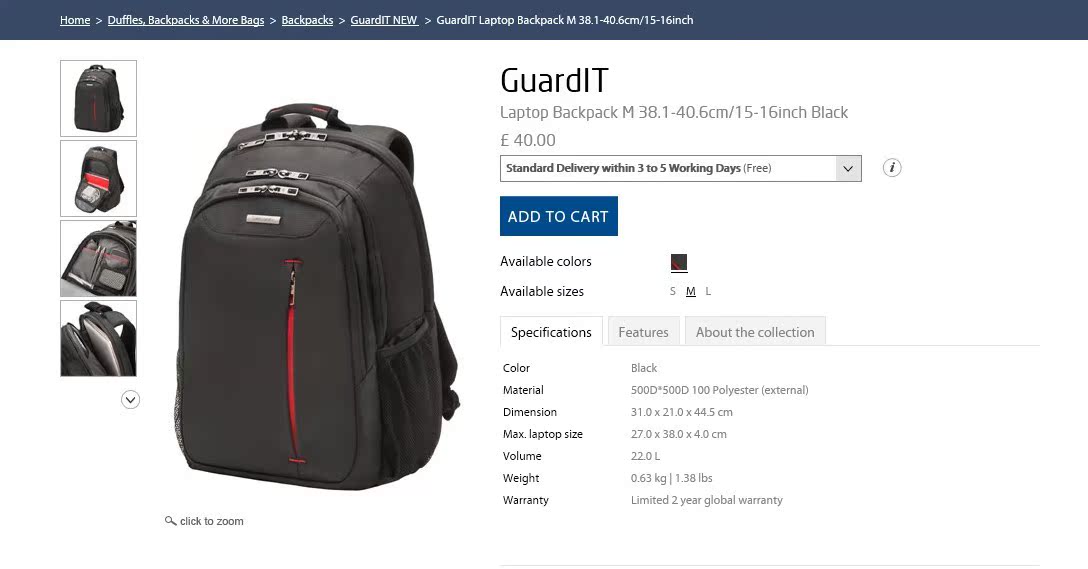Select Standard Delivery combo box

pos(681,169)
